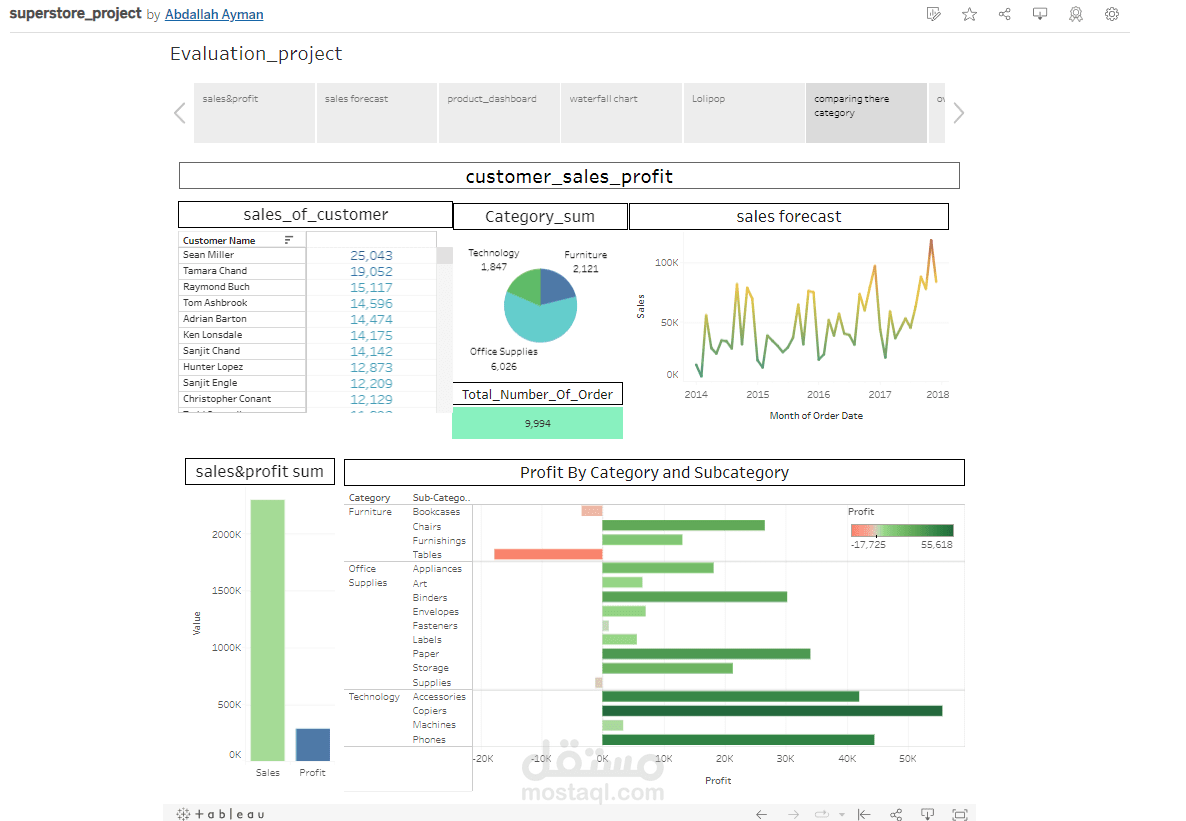The width and height of the screenshot is (1186, 821).
Task: Click the blue Profit bar in sales&profit sum
Action: click(x=312, y=745)
